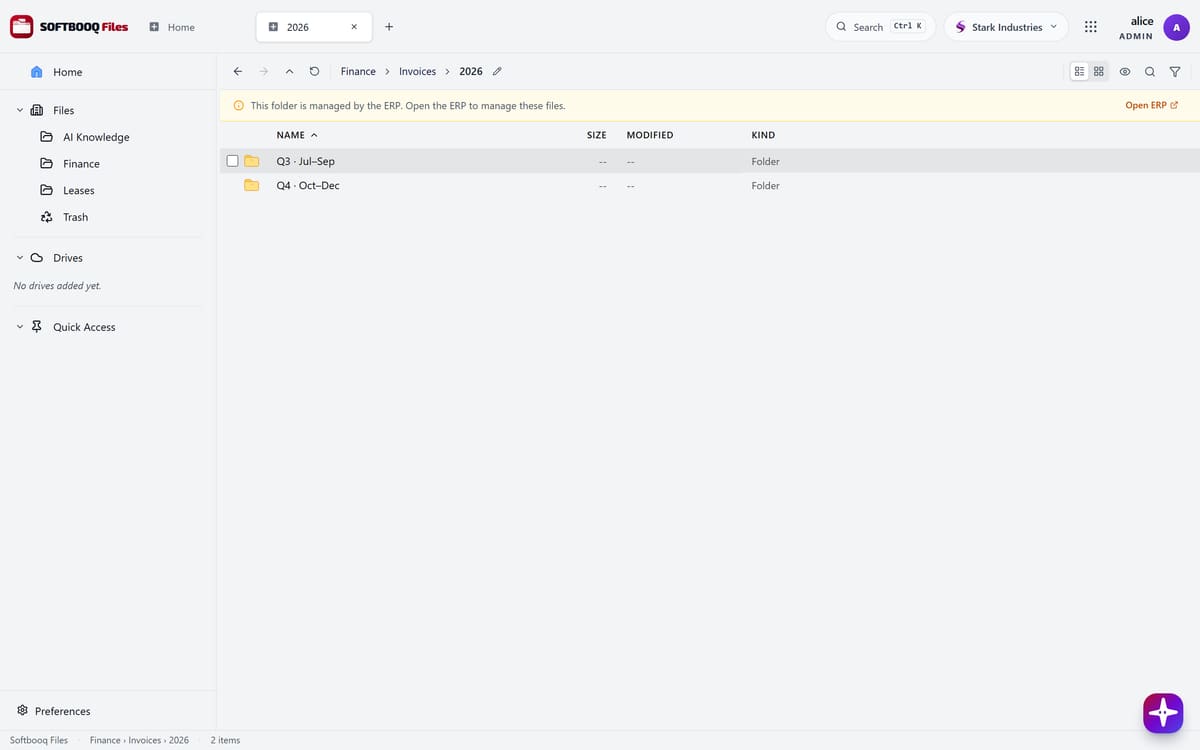This screenshot has height=750, width=1200.
Task: Open the AI Knowledge folder
Action: pyautogui.click(x=96, y=137)
